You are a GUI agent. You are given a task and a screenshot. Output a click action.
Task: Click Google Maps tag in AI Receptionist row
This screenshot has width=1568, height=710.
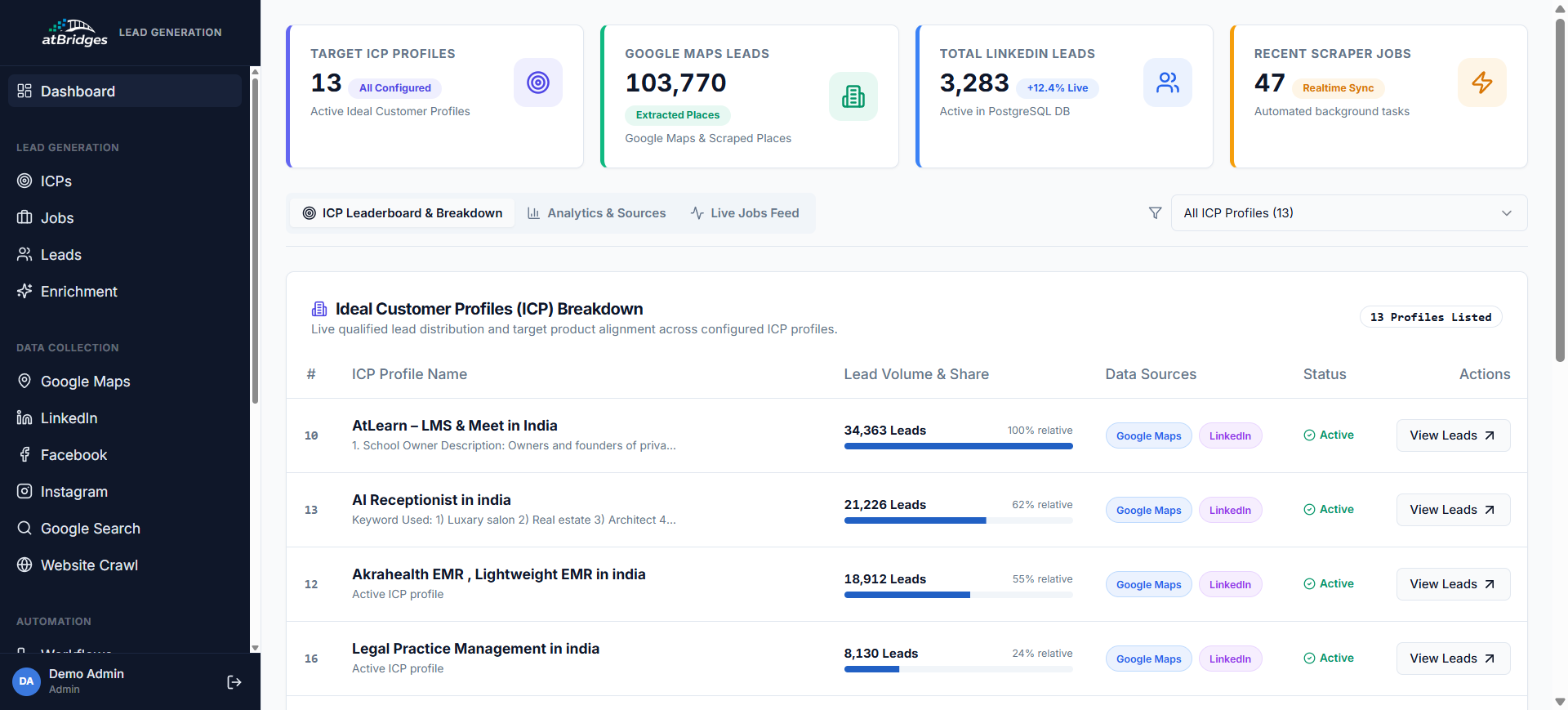(1149, 510)
